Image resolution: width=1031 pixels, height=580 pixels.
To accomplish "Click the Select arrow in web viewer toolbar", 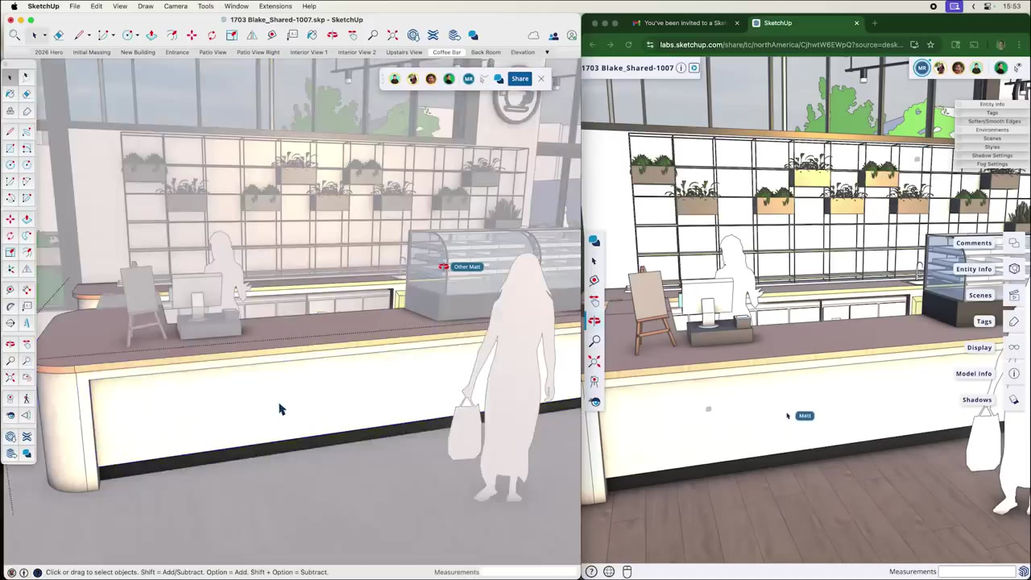I will point(594,261).
